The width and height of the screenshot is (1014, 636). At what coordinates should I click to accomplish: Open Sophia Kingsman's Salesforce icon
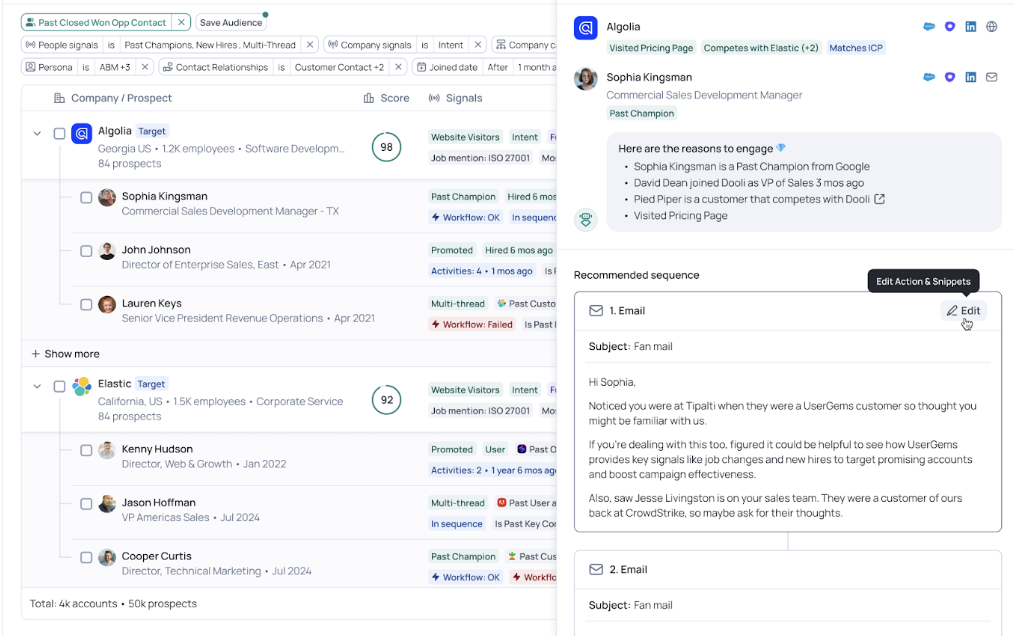pyautogui.click(x=929, y=77)
